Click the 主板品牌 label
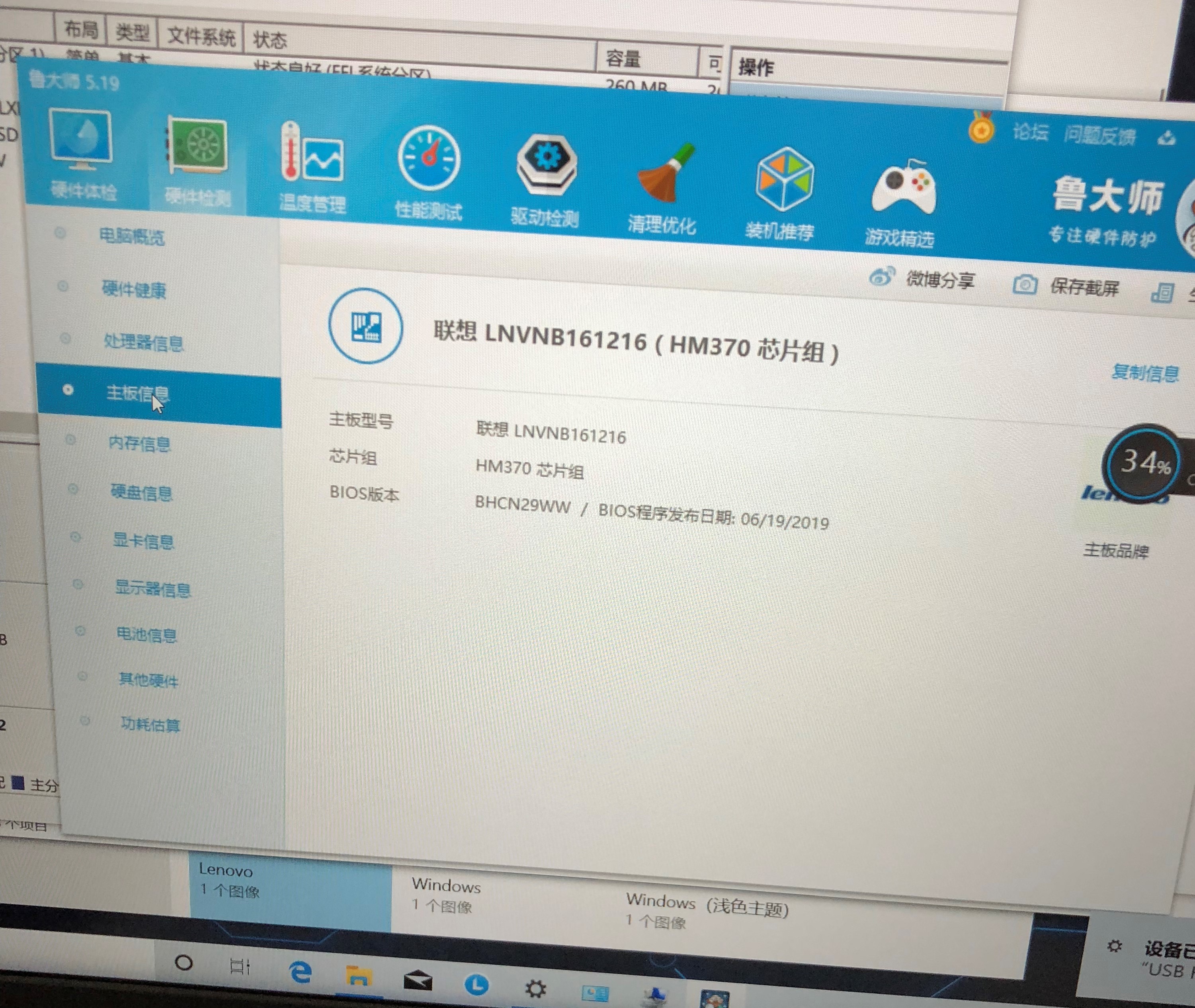The image size is (1195, 1008). pyautogui.click(x=1115, y=551)
